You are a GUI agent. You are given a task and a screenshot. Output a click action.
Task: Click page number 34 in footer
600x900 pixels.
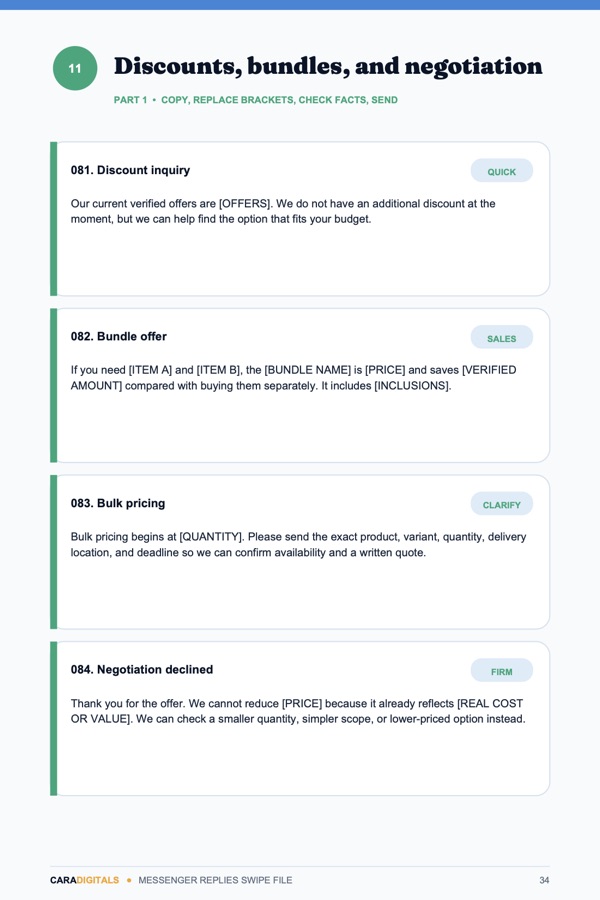544,880
